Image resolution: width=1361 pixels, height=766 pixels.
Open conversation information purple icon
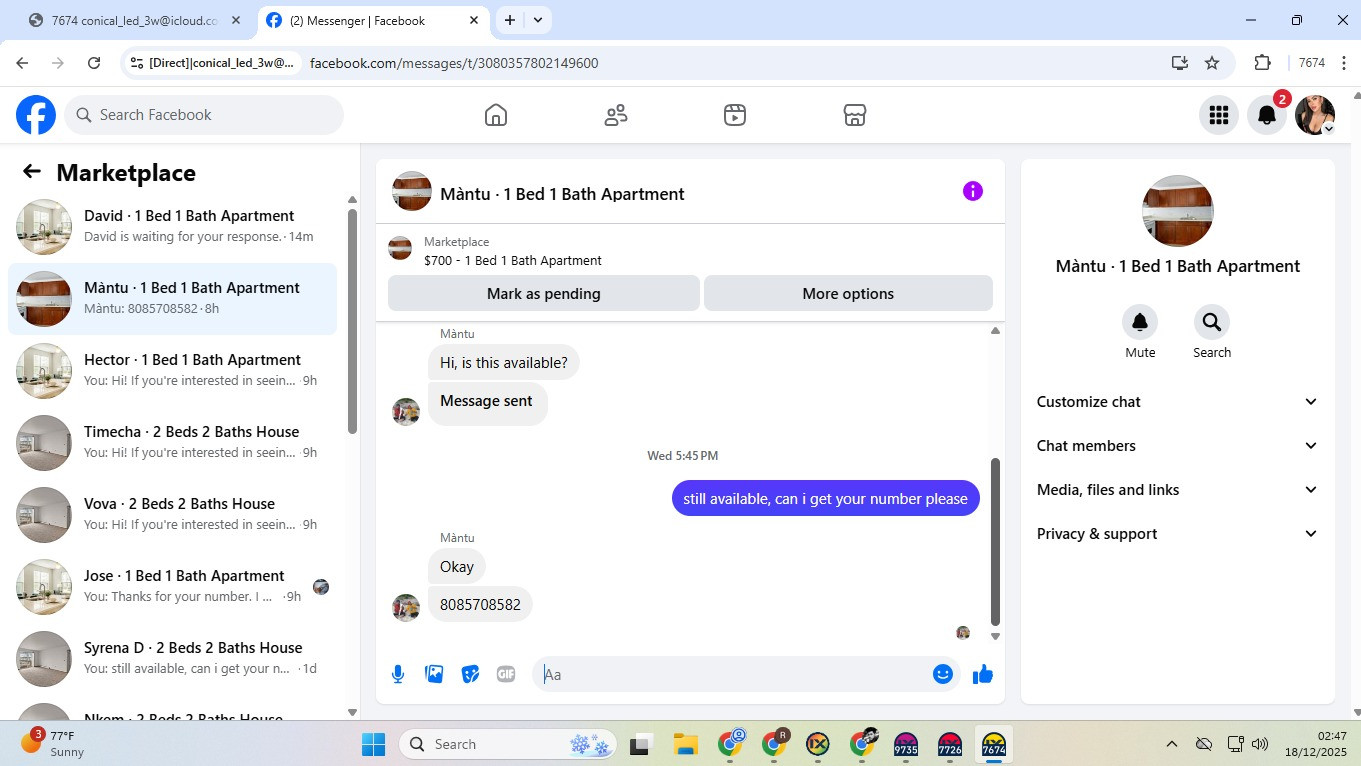click(973, 191)
